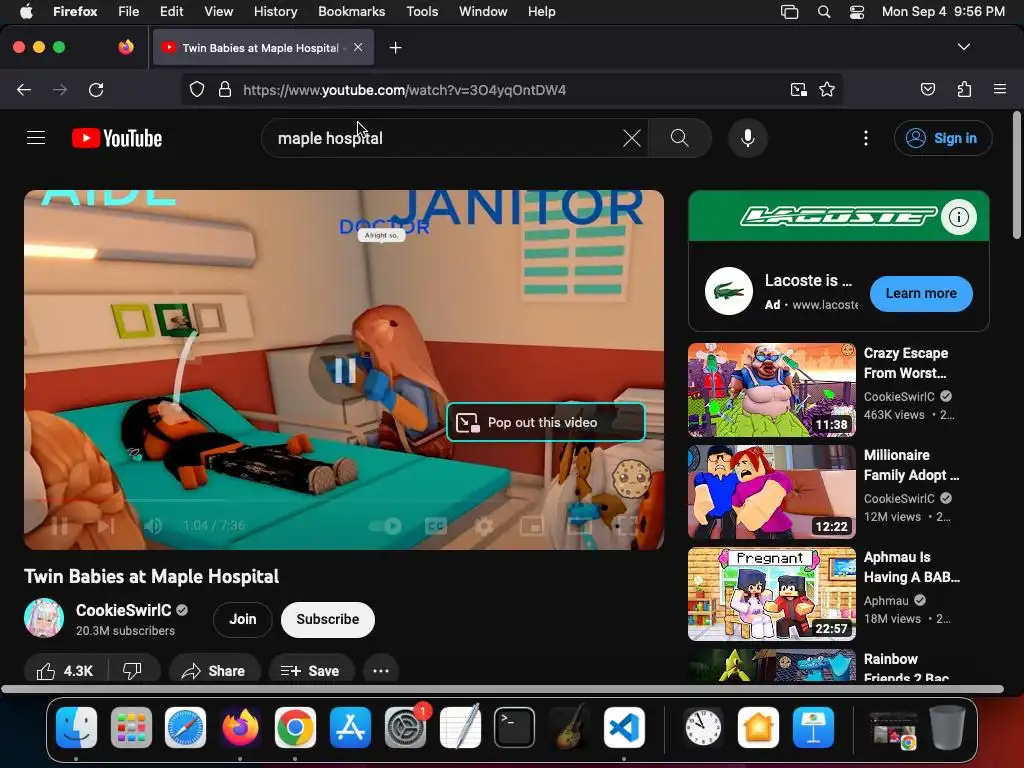Open Crazy Escape From Worst video thumbnail
This screenshot has width=1024, height=768.
tap(771, 390)
